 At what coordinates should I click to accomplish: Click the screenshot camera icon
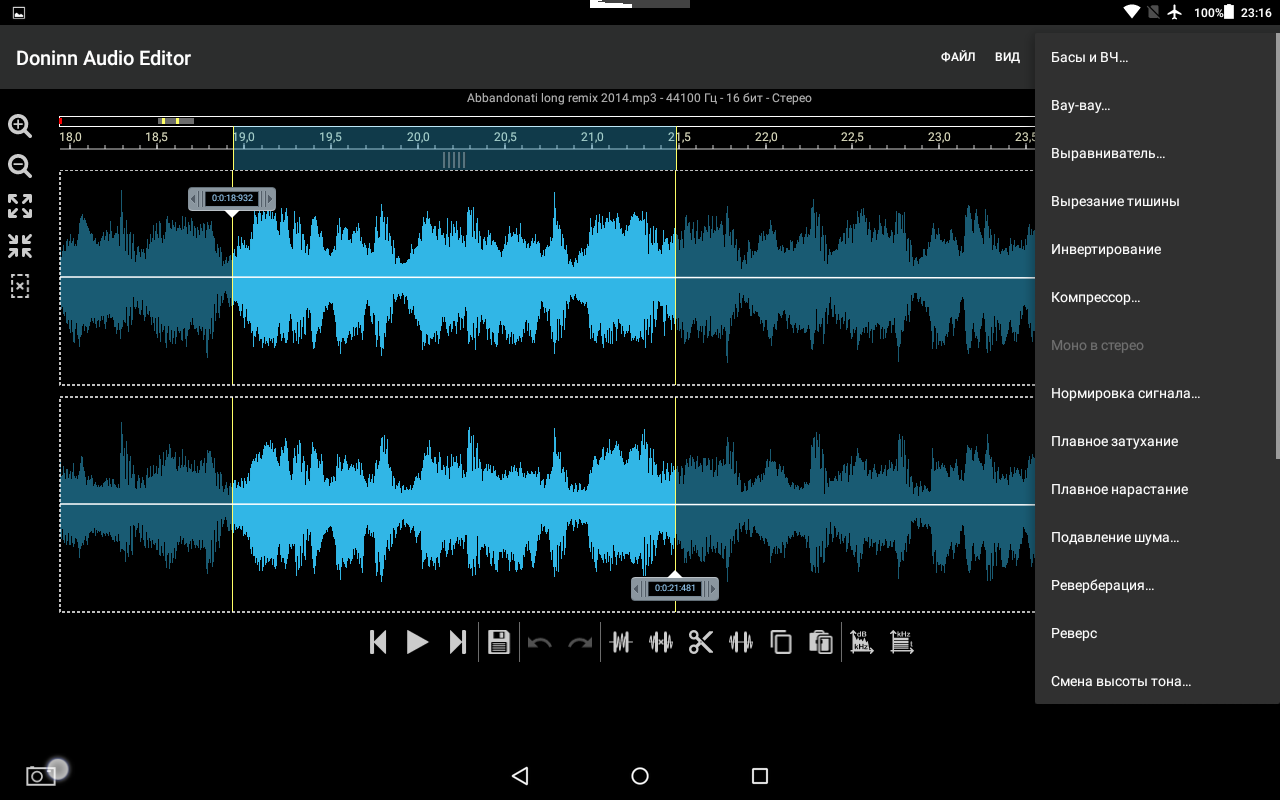tap(41, 776)
